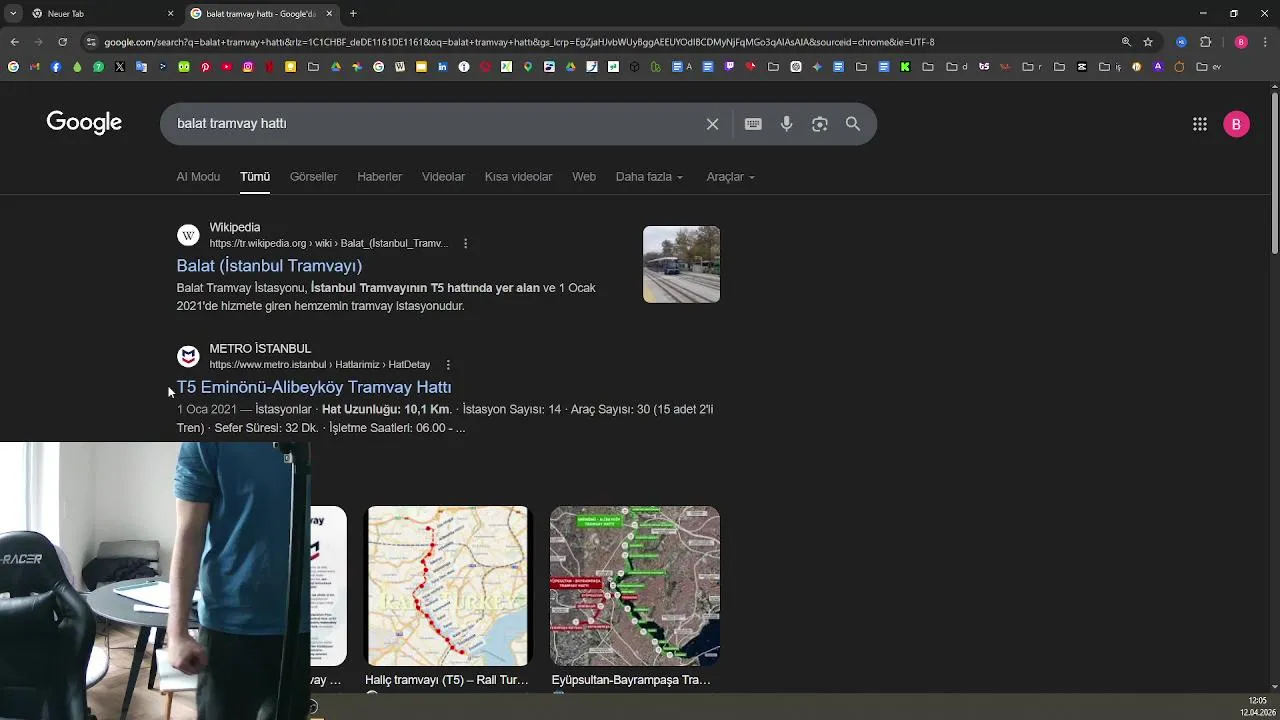The width and height of the screenshot is (1280, 720).
Task: Open Chrome profile avatar in toolbar
Action: 1241,42
